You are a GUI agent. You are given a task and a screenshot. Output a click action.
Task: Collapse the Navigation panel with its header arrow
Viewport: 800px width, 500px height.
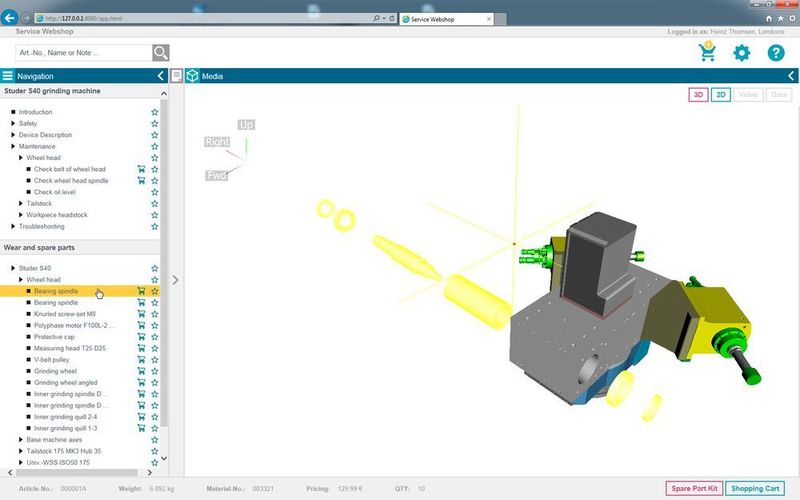(x=160, y=76)
